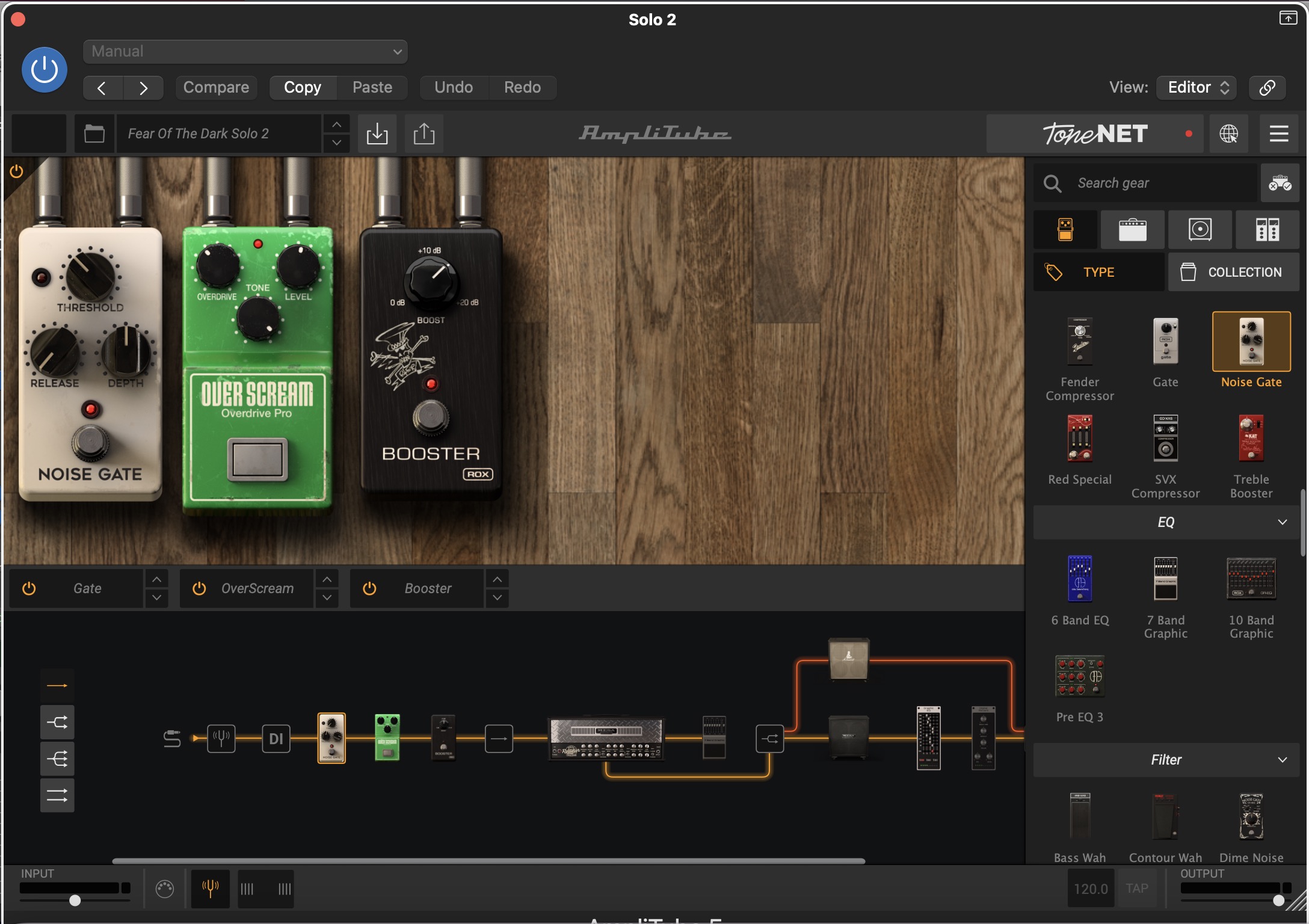Image resolution: width=1309 pixels, height=924 pixels.
Task: Toggle the Gate slot power
Action: [x=29, y=588]
